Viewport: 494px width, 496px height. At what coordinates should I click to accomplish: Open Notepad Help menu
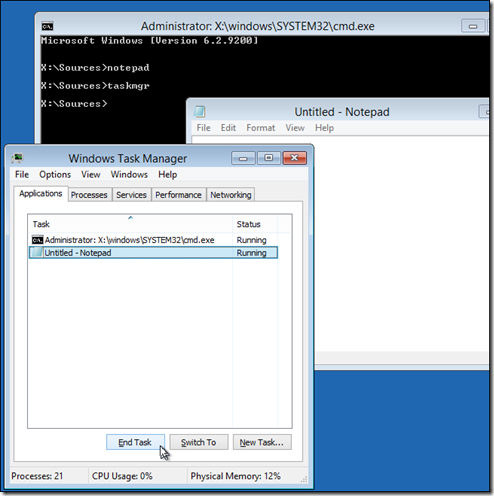324,128
